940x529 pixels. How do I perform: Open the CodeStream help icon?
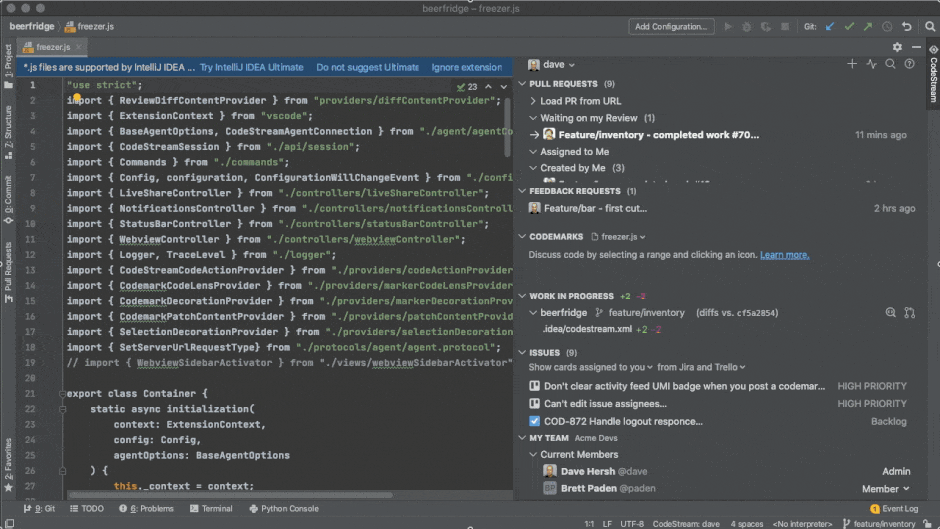click(909, 64)
